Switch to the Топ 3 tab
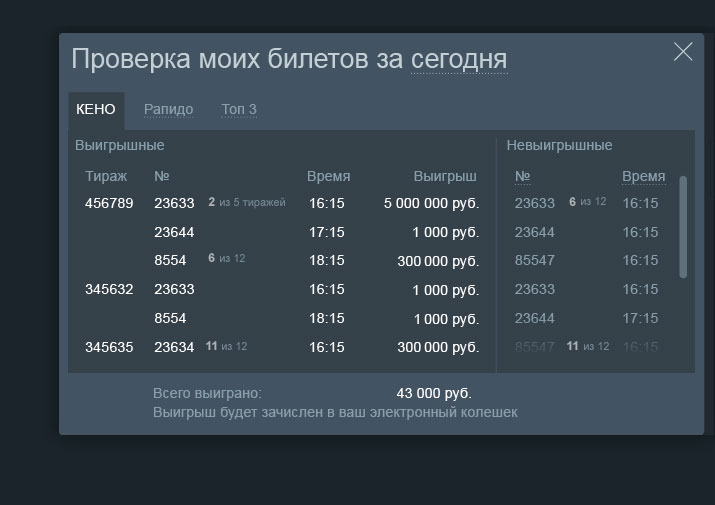The height and width of the screenshot is (505, 715). pyautogui.click(x=239, y=110)
